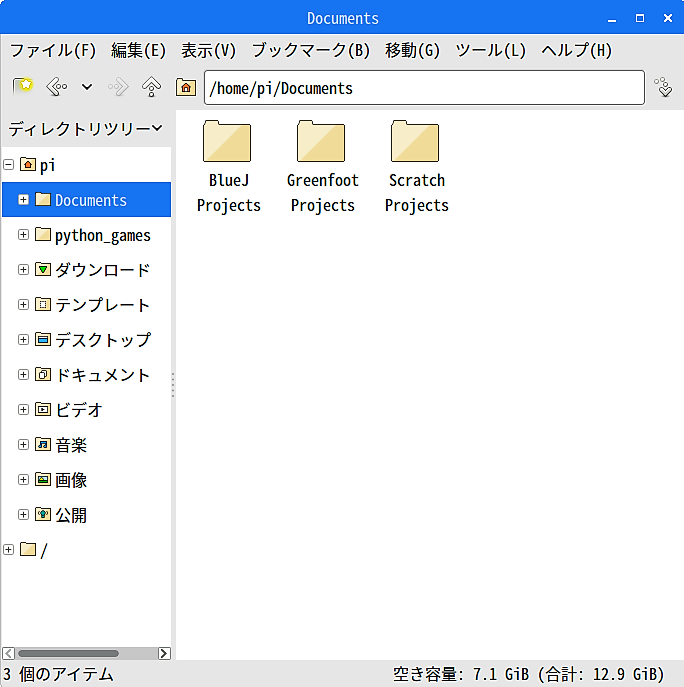Expand the root / tree node
The image size is (684, 687).
pyautogui.click(x=8, y=549)
